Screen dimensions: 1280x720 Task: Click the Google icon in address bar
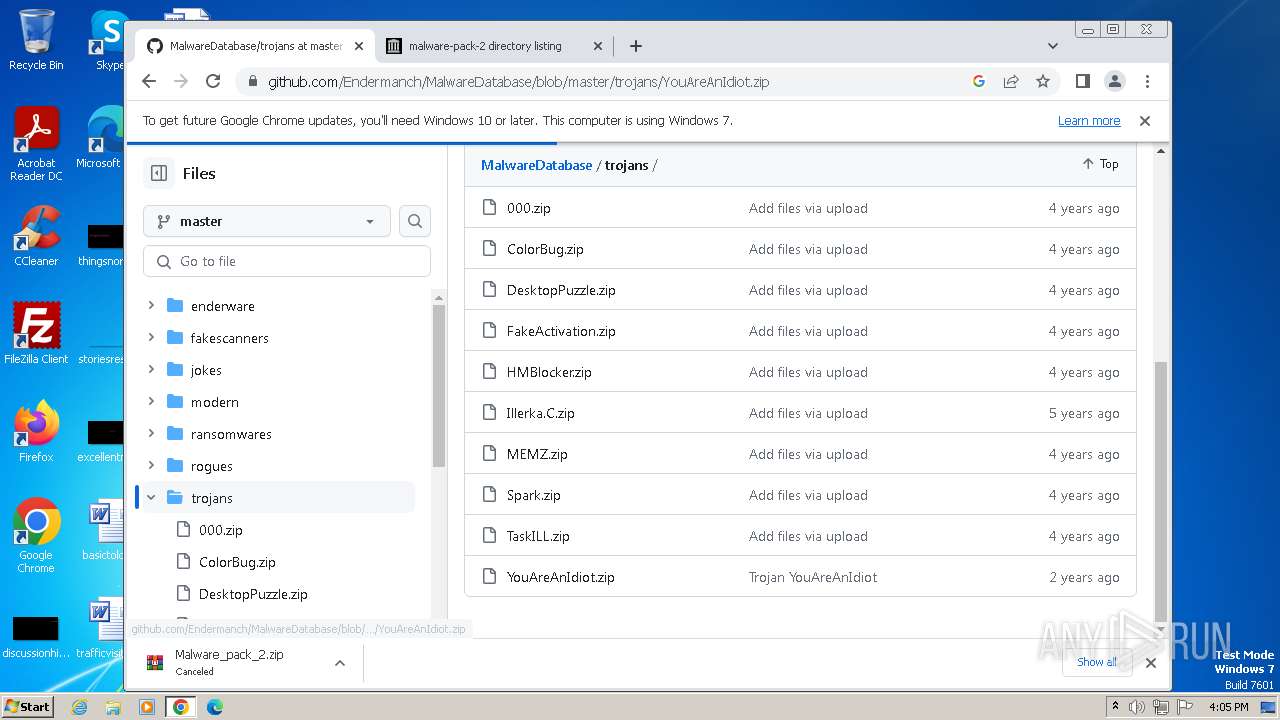click(x=979, y=81)
